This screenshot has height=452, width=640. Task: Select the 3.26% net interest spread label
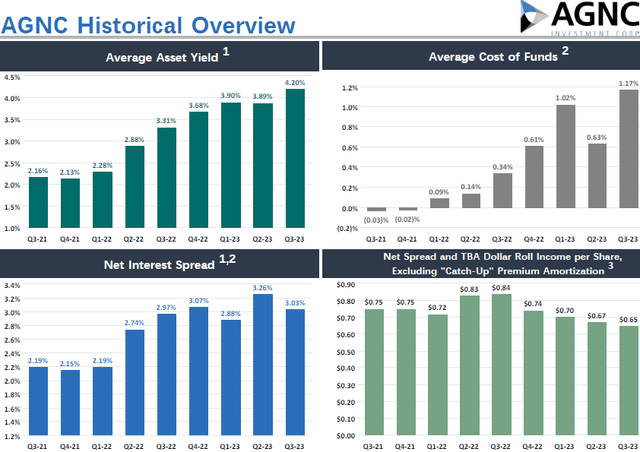pos(262,288)
